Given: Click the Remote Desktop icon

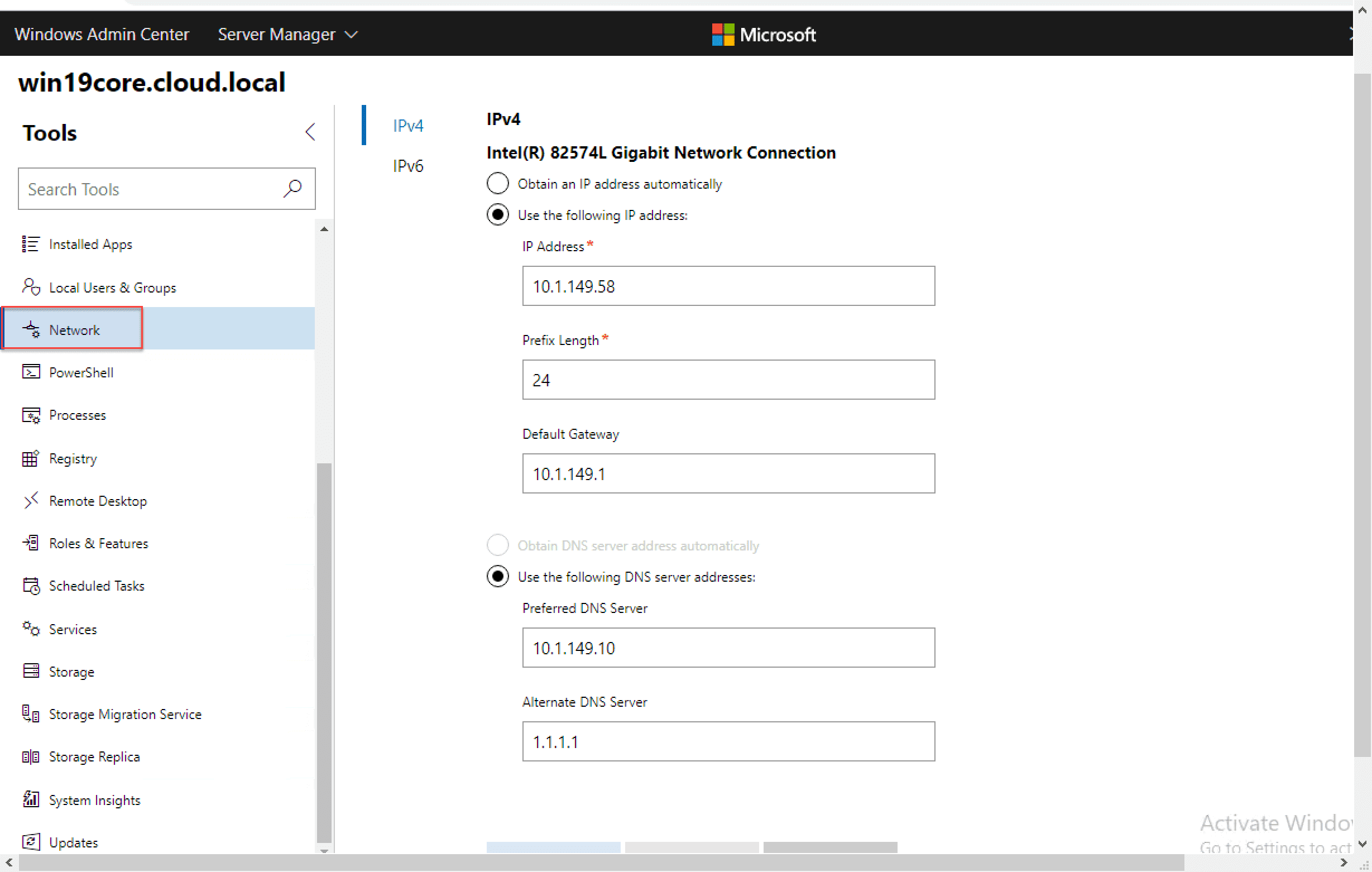Looking at the screenshot, I should [30, 500].
